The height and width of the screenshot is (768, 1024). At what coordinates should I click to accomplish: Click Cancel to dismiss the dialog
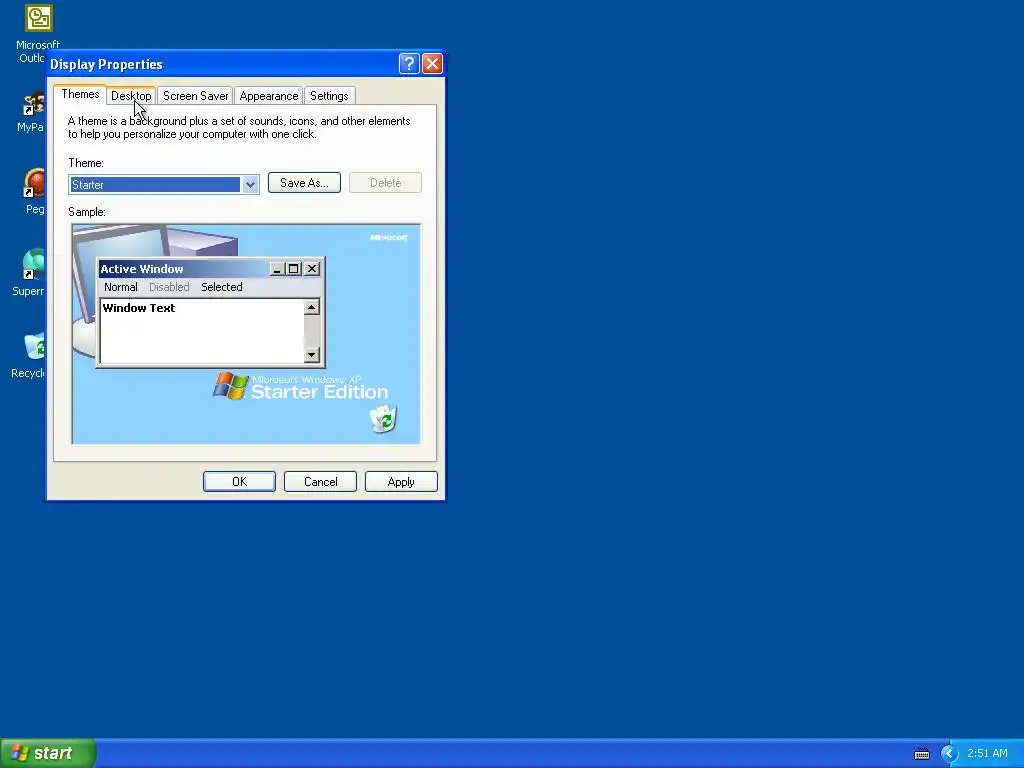pyautogui.click(x=320, y=482)
